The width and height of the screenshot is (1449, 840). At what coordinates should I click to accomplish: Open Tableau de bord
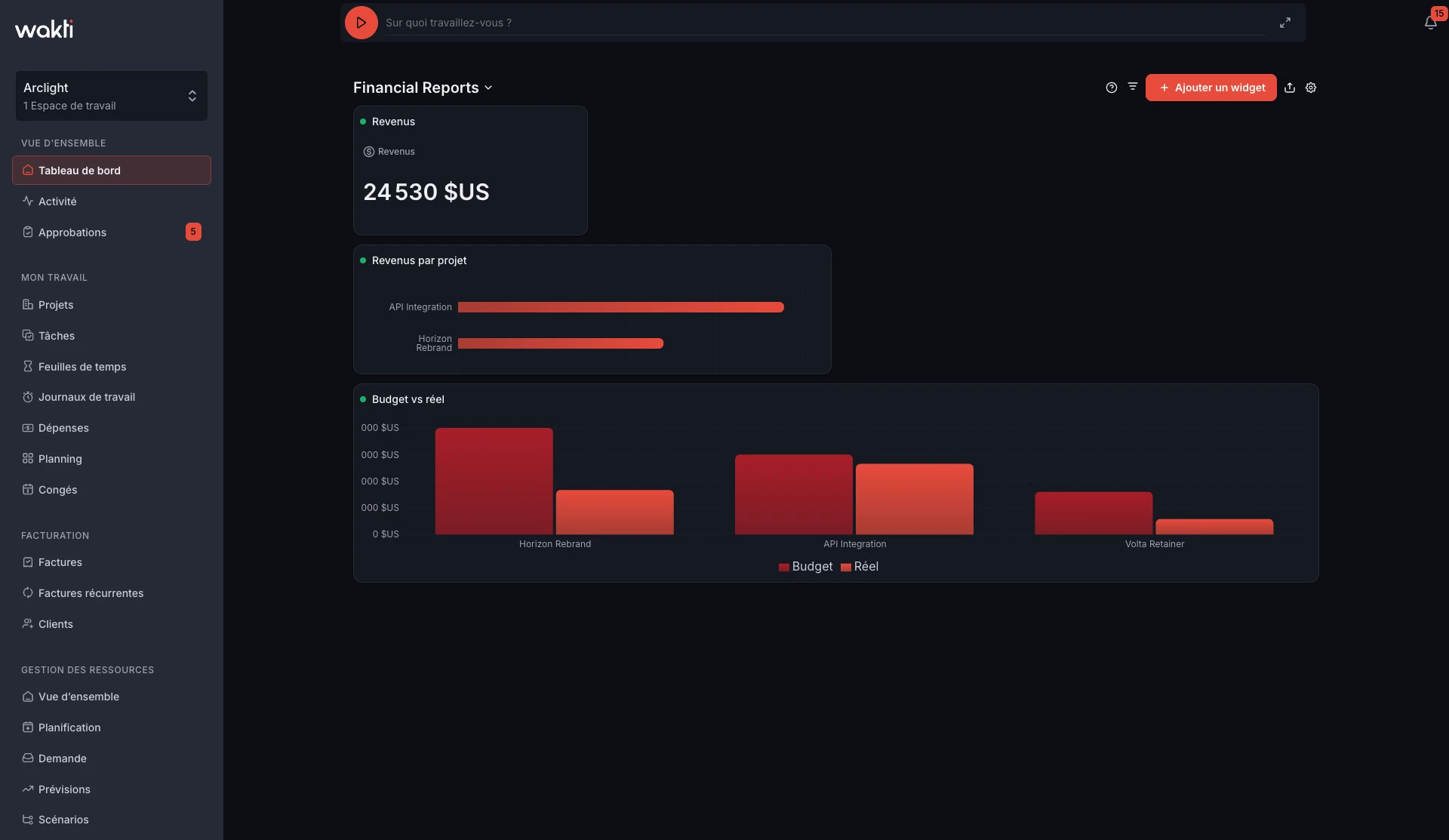pos(112,171)
